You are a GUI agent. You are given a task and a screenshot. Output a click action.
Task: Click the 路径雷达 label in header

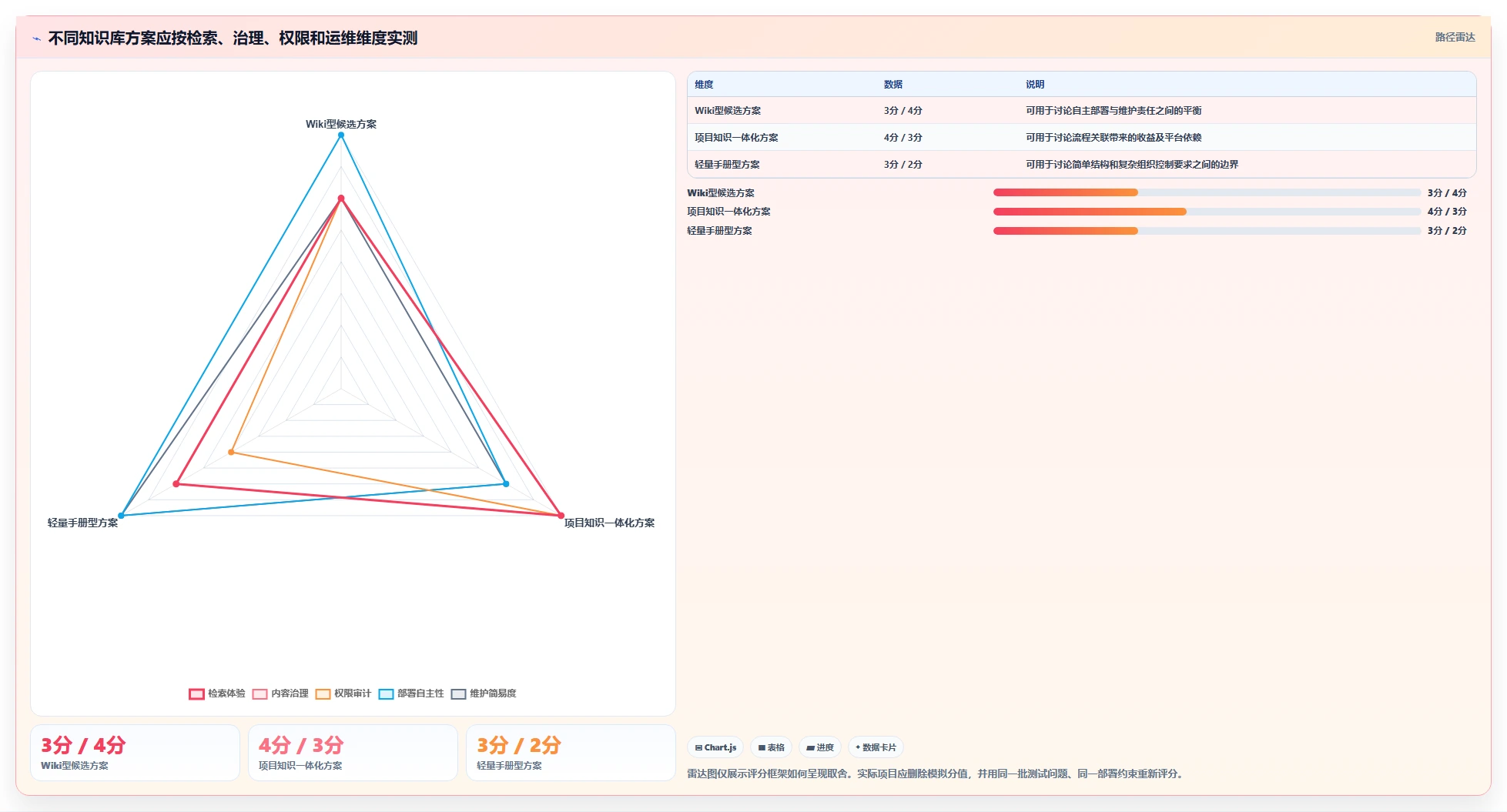[x=1455, y=37]
